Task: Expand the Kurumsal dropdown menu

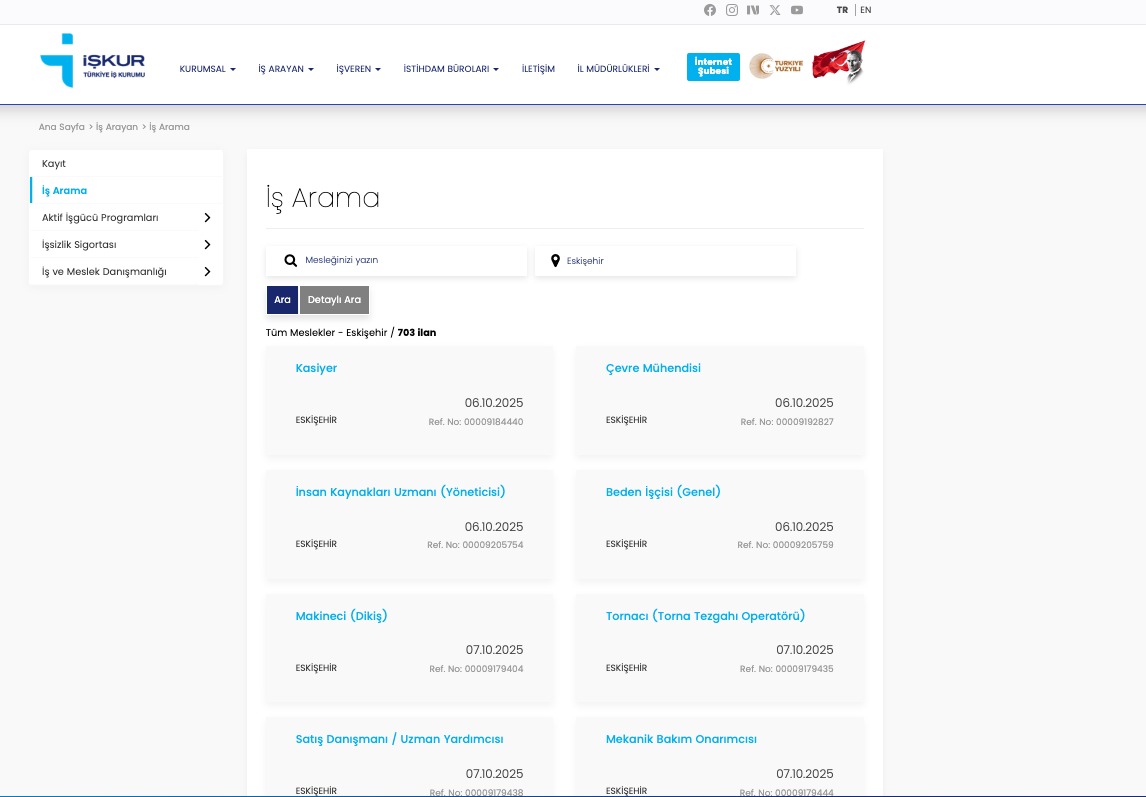Action: click(x=207, y=69)
